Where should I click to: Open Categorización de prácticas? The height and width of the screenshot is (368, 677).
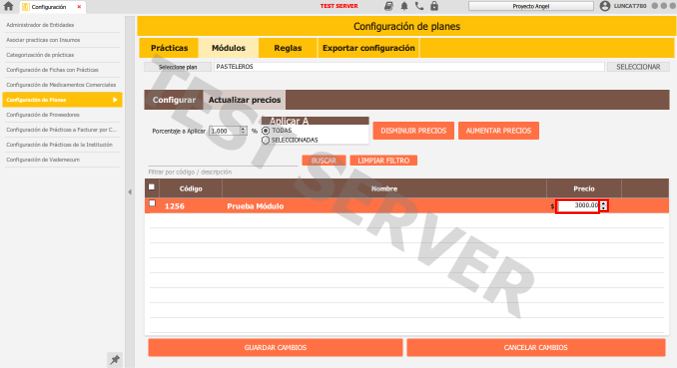click(40, 55)
